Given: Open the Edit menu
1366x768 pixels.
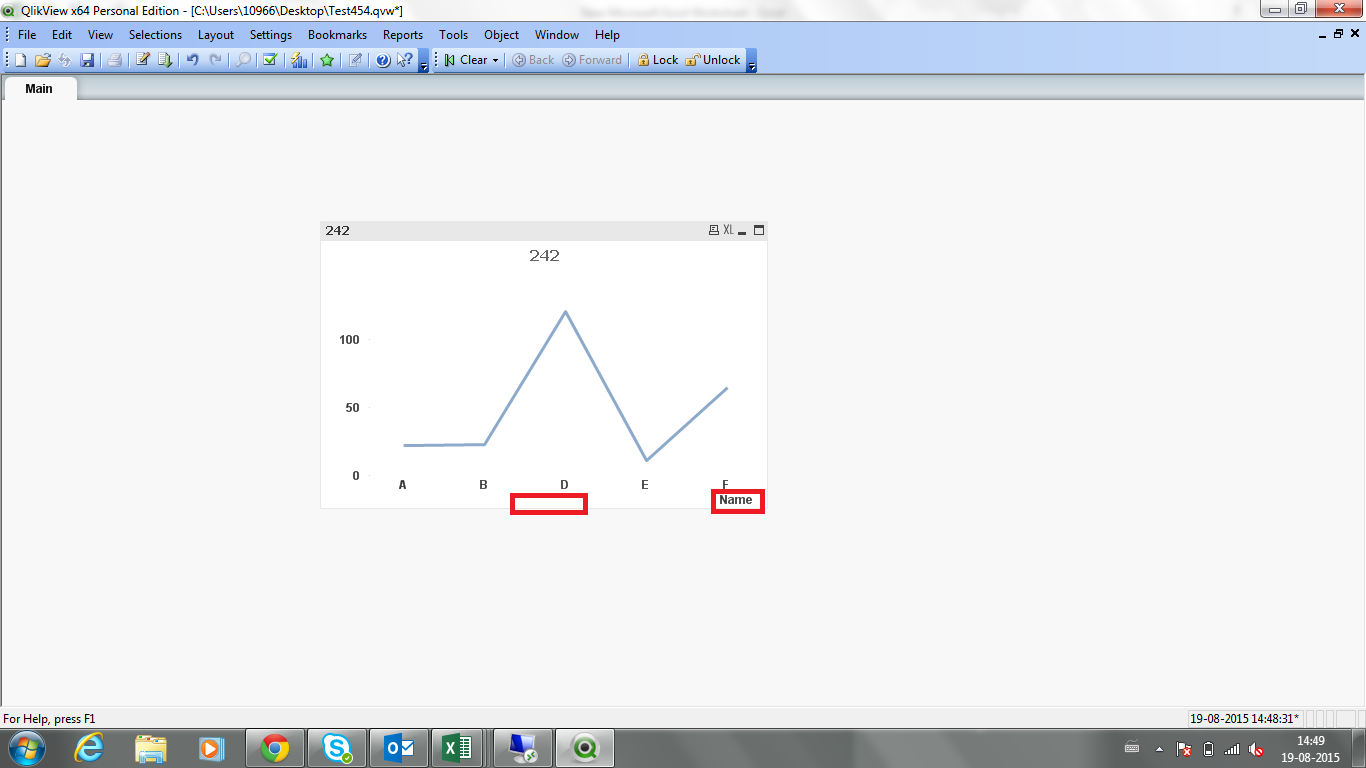Looking at the screenshot, I should click(x=62, y=34).
